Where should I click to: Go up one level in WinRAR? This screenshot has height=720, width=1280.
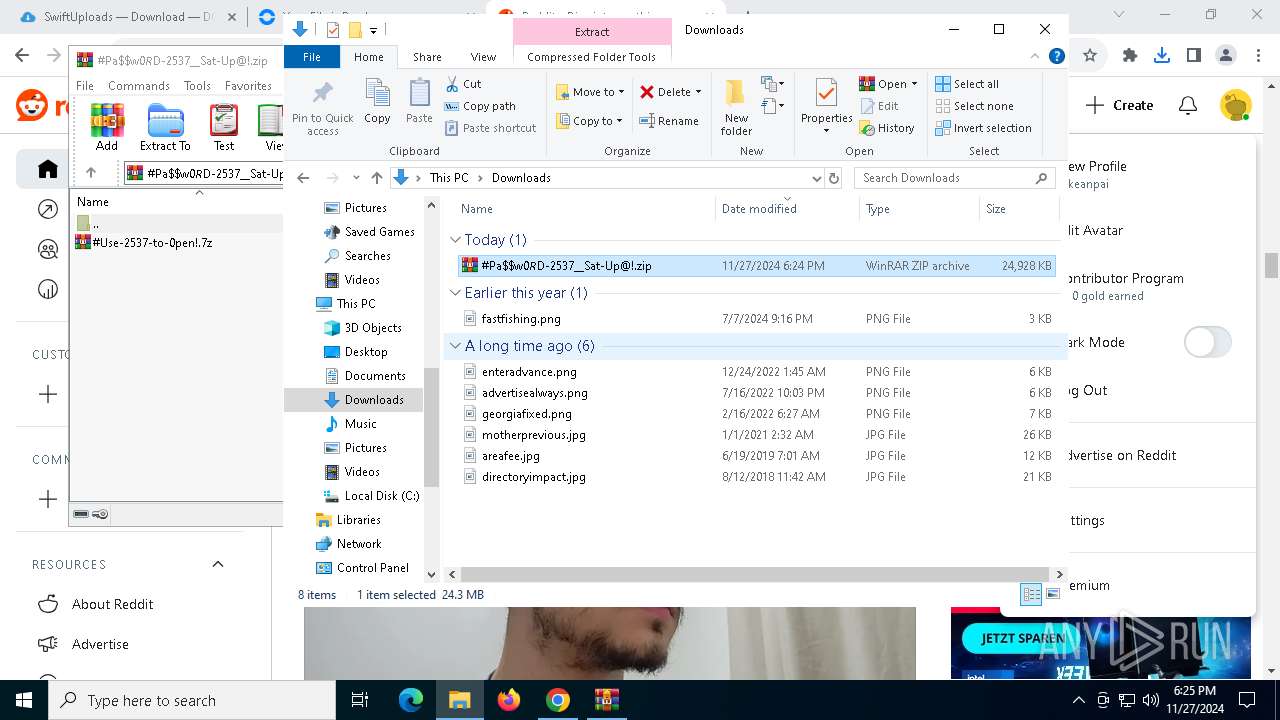(x=91, y=173)
